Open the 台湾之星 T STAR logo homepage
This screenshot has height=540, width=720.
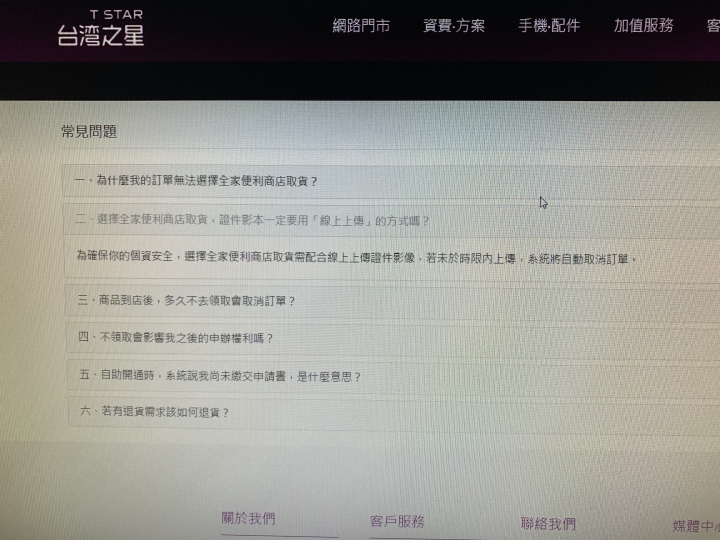click(x=101, y=28)
